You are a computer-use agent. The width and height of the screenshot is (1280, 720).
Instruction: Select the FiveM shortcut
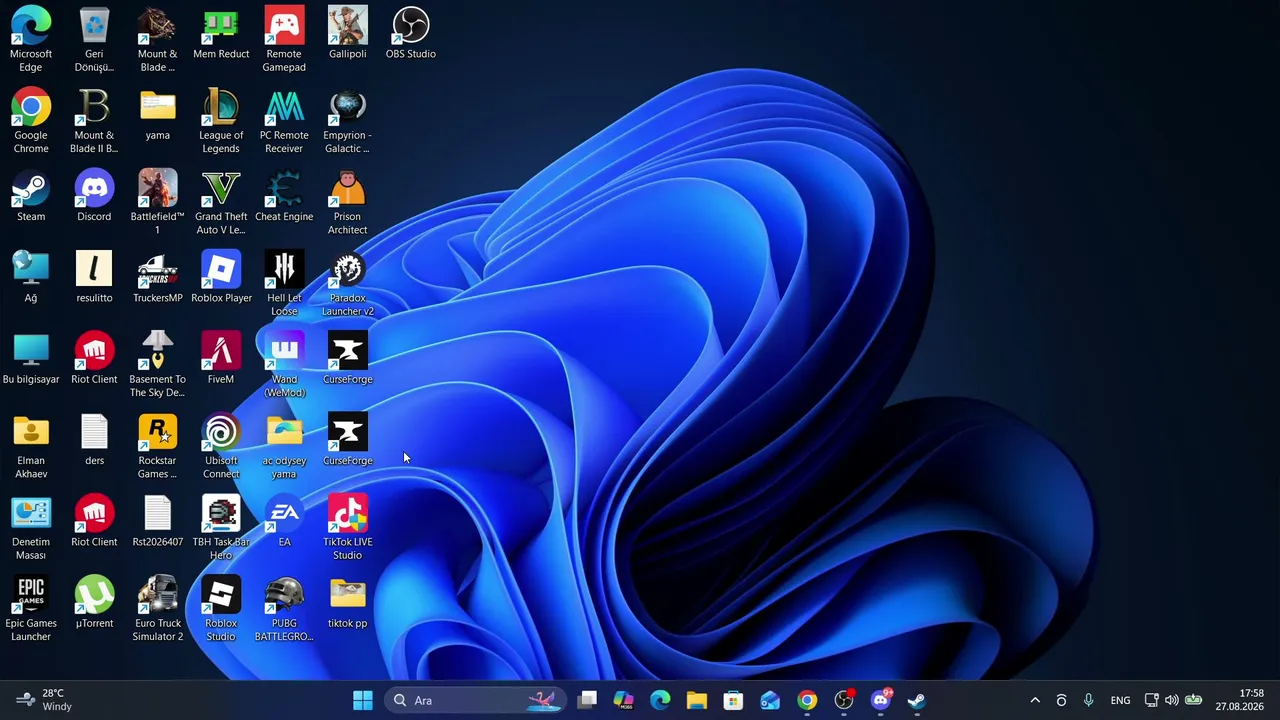221,359
